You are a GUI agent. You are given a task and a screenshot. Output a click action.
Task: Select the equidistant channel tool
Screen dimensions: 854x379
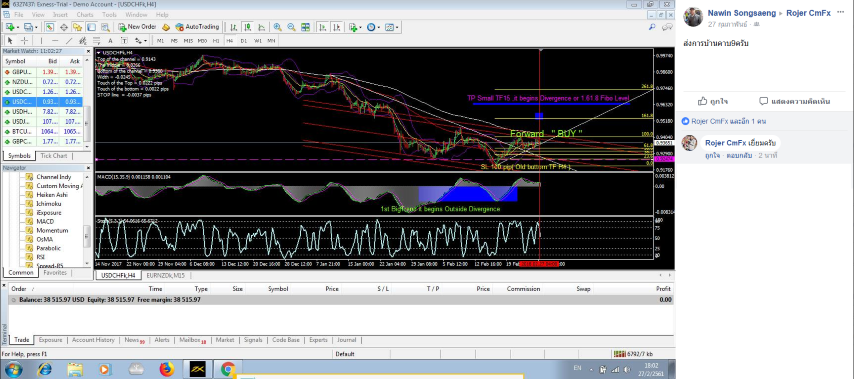83,40
